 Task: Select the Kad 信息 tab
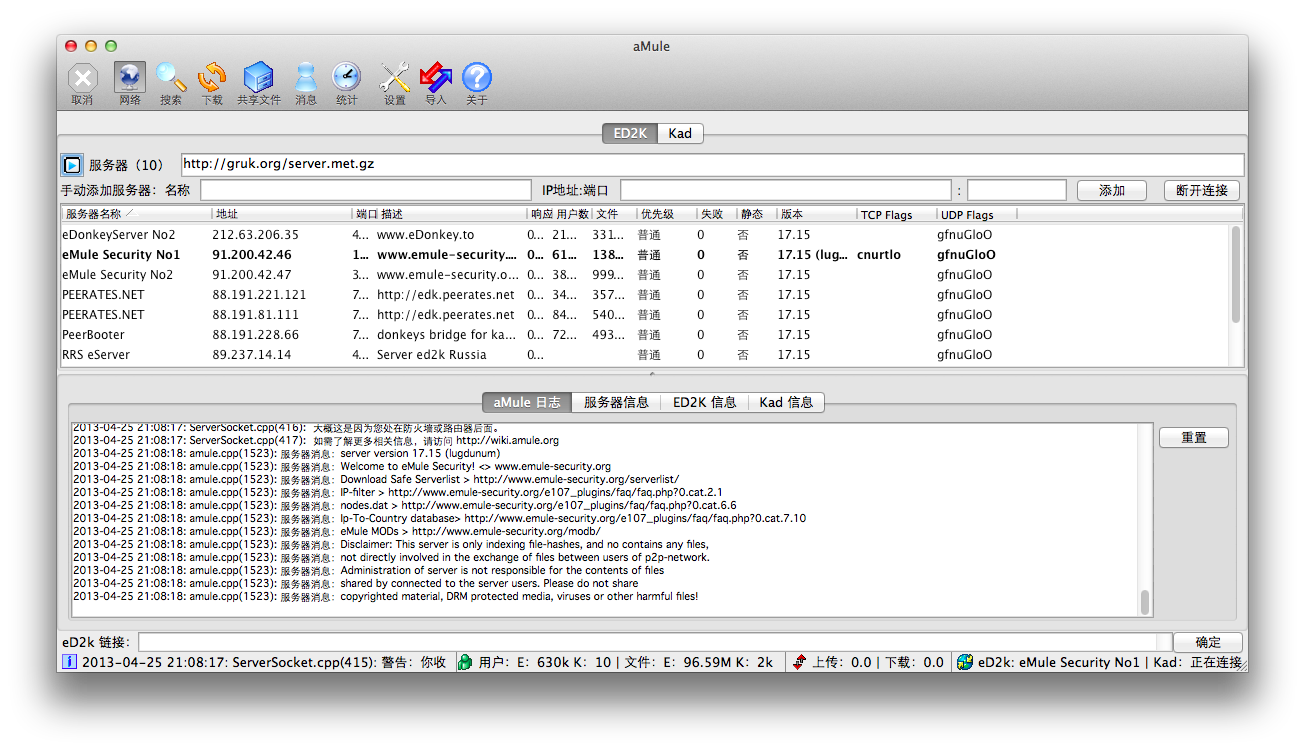coord(786,402)
